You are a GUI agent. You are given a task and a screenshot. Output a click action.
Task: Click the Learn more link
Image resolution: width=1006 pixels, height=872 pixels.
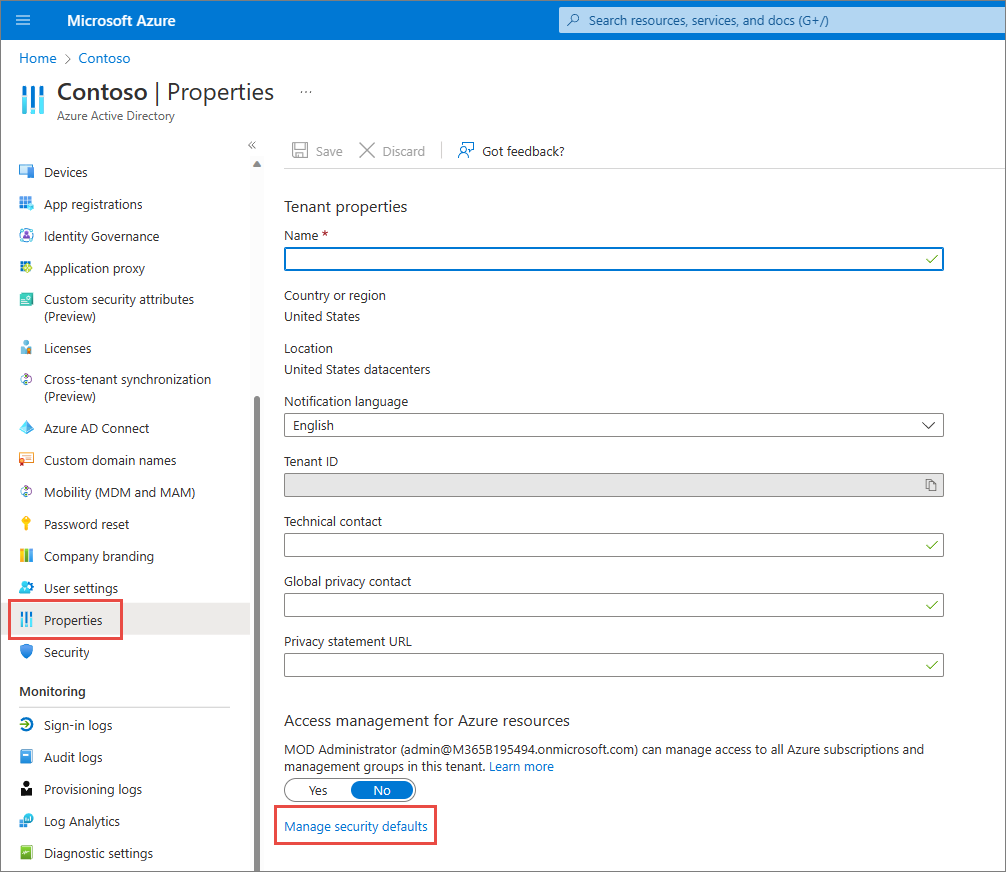(x=521, y=766)
